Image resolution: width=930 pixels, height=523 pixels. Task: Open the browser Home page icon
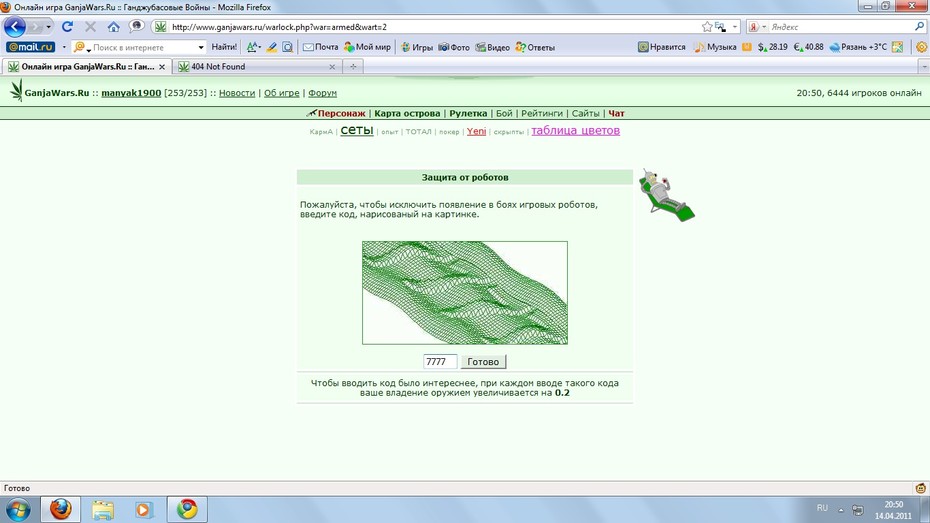pyautogui.click(x=113, y=27)
